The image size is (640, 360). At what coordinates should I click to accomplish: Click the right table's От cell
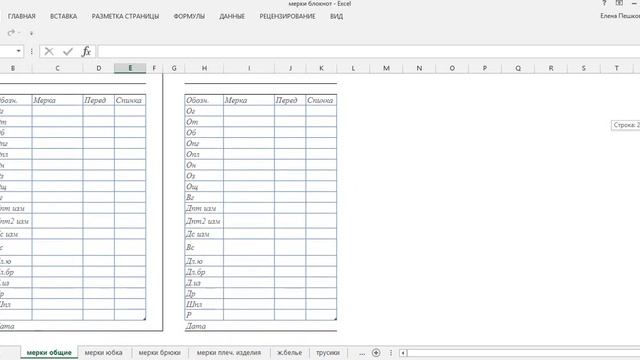(204, 122)
